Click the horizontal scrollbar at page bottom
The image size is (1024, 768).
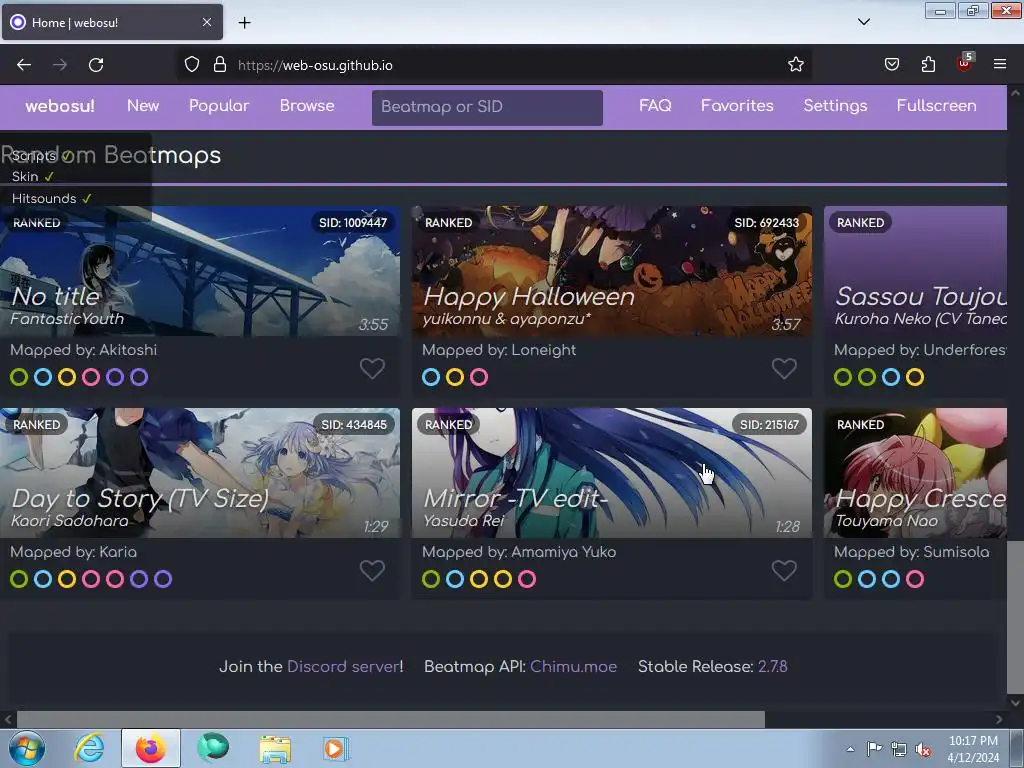click(x=391, y=719)
